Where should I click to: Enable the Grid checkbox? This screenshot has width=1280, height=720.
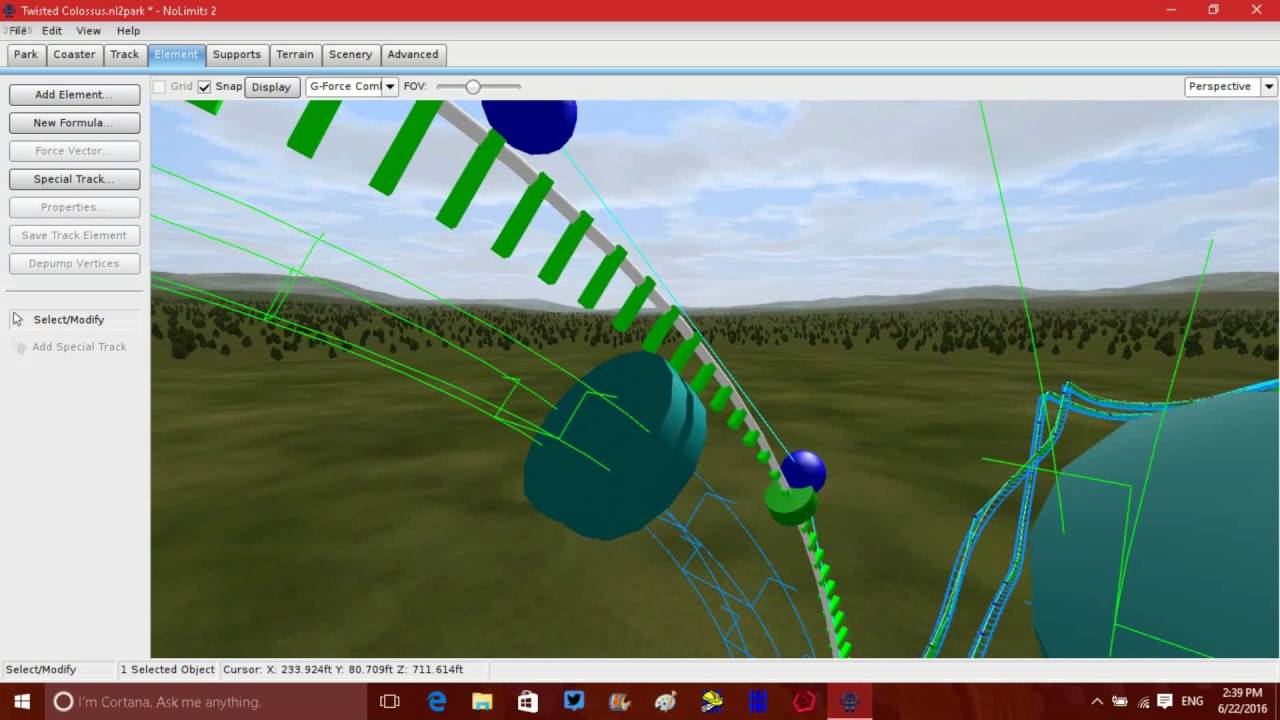pos(159,87)
